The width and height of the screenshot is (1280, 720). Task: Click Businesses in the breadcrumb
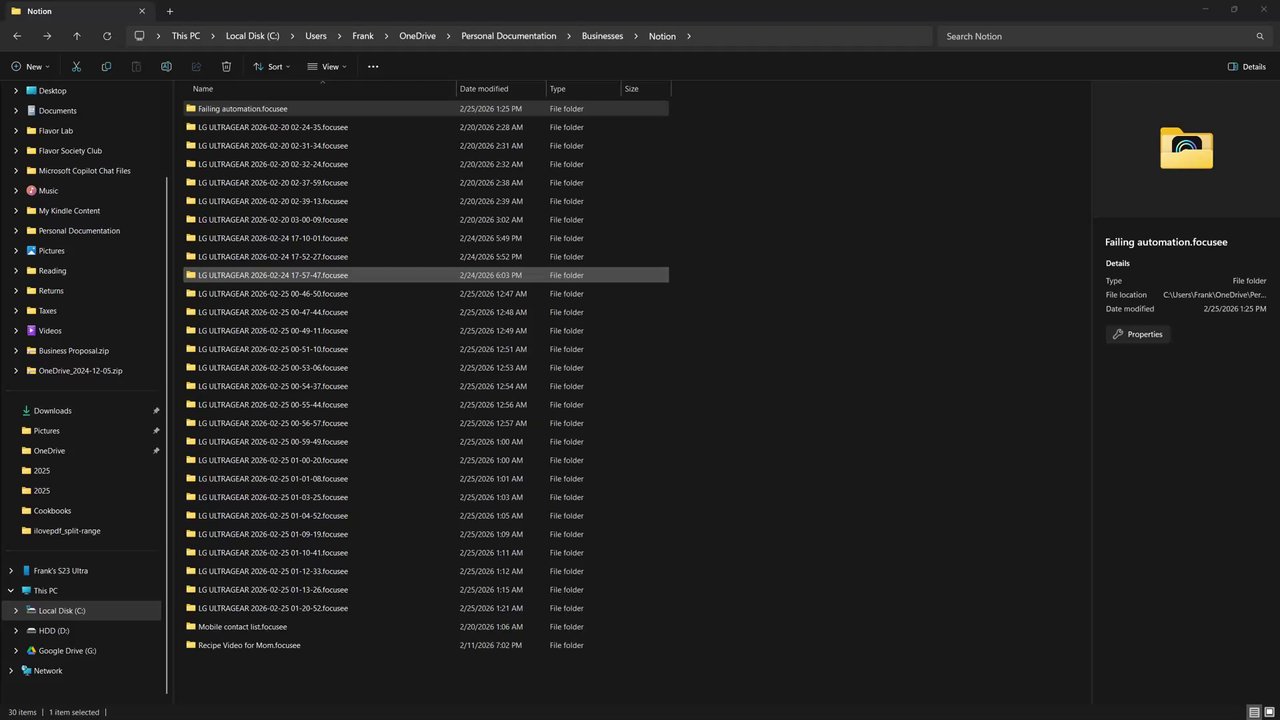tap(603, 36)
